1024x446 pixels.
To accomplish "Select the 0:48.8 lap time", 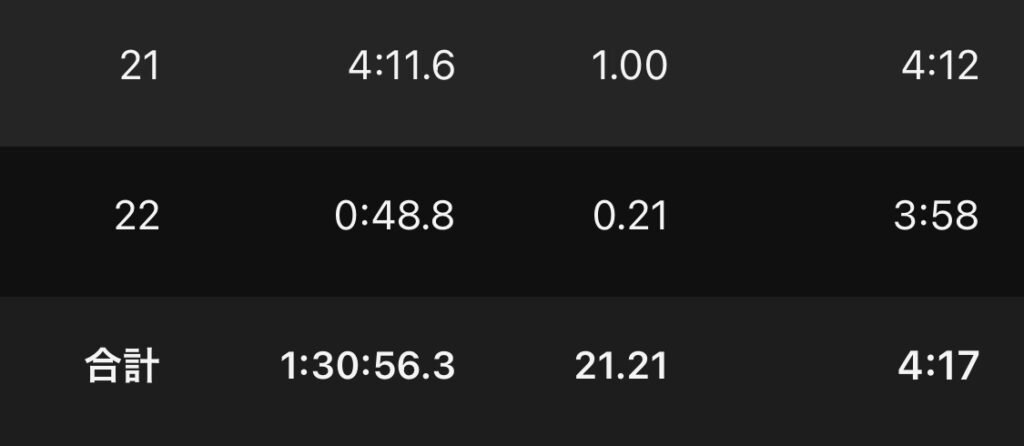I will (x=394, y=216).
